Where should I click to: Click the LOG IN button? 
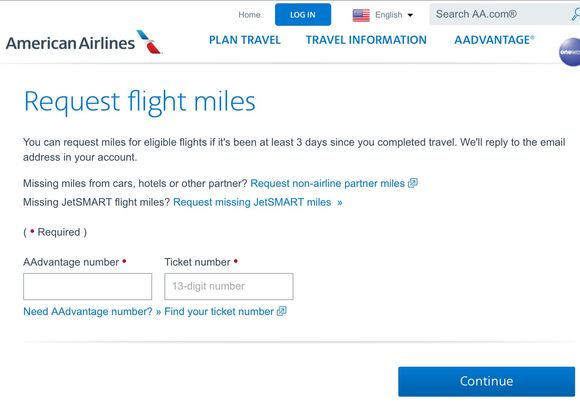[303, 15]
